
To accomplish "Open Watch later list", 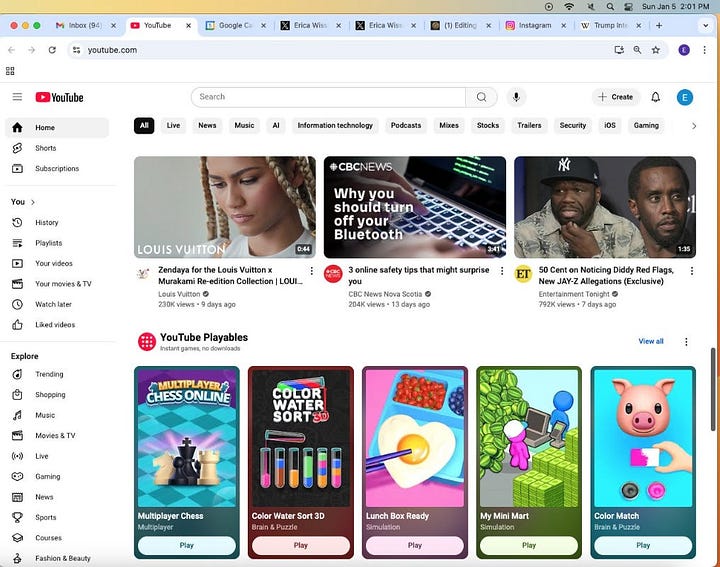I will coord(57,304).
